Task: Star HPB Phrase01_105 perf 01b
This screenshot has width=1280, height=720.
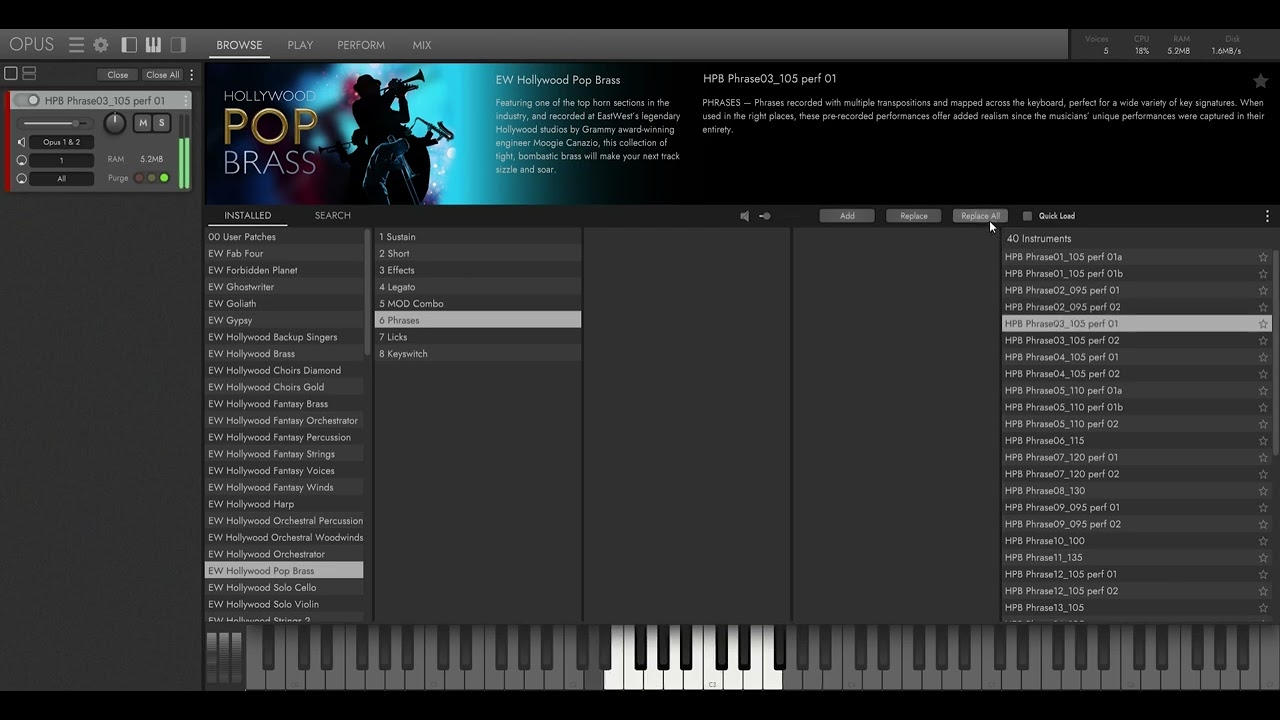Action: point(1263,274)
